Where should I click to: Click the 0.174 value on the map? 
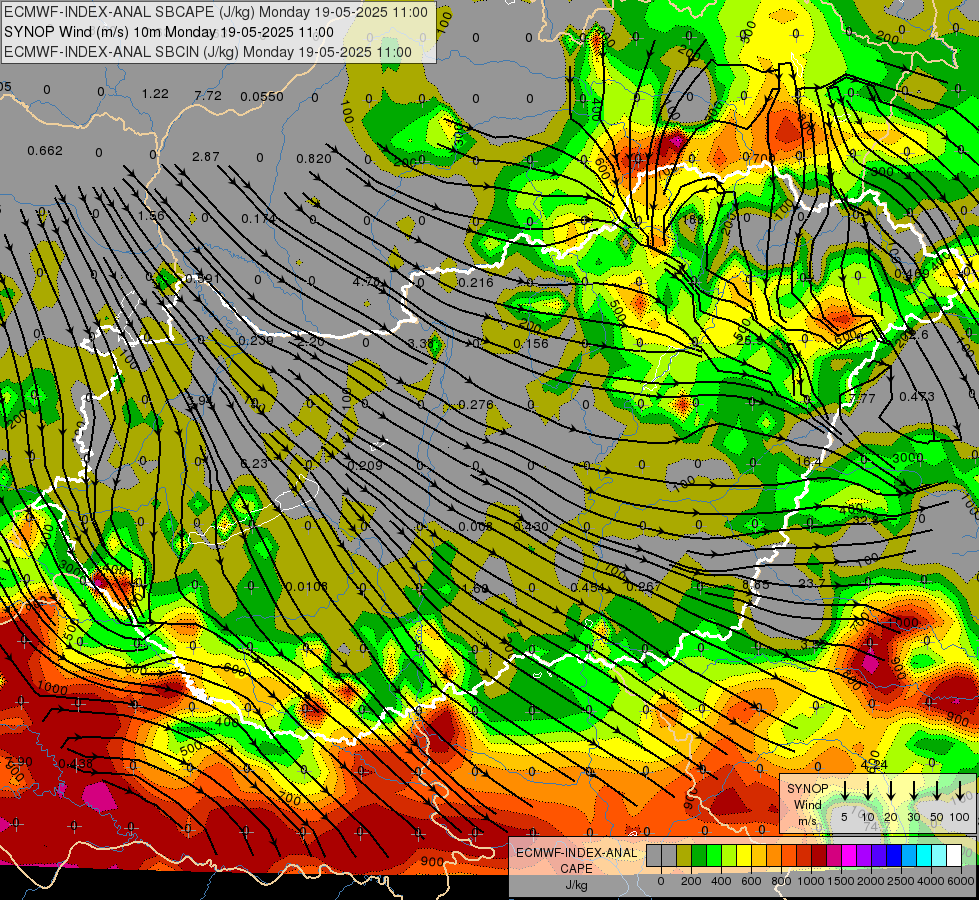coord(258,219)
